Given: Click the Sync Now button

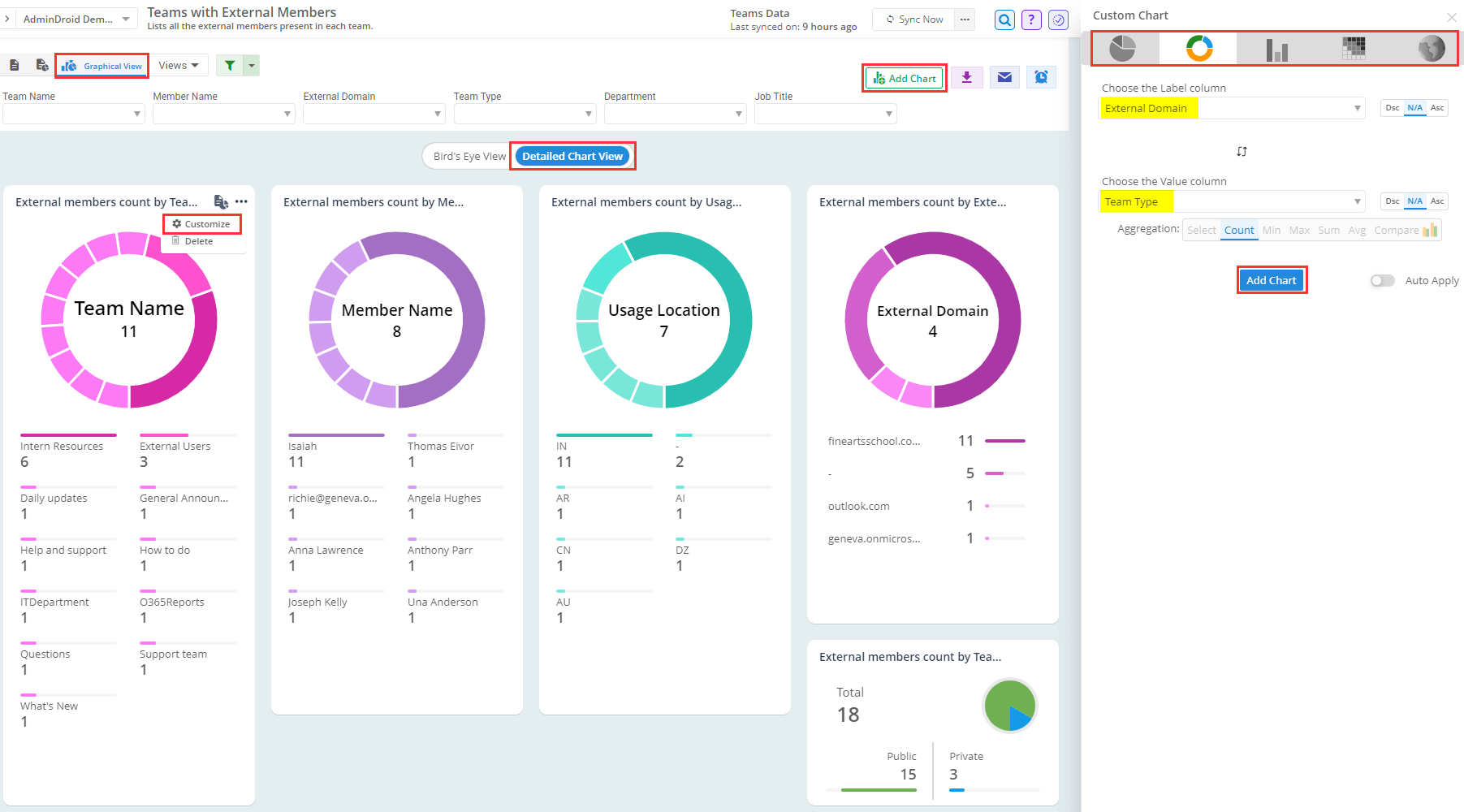Looking at the screenshot, I should (x=914, y=19).
